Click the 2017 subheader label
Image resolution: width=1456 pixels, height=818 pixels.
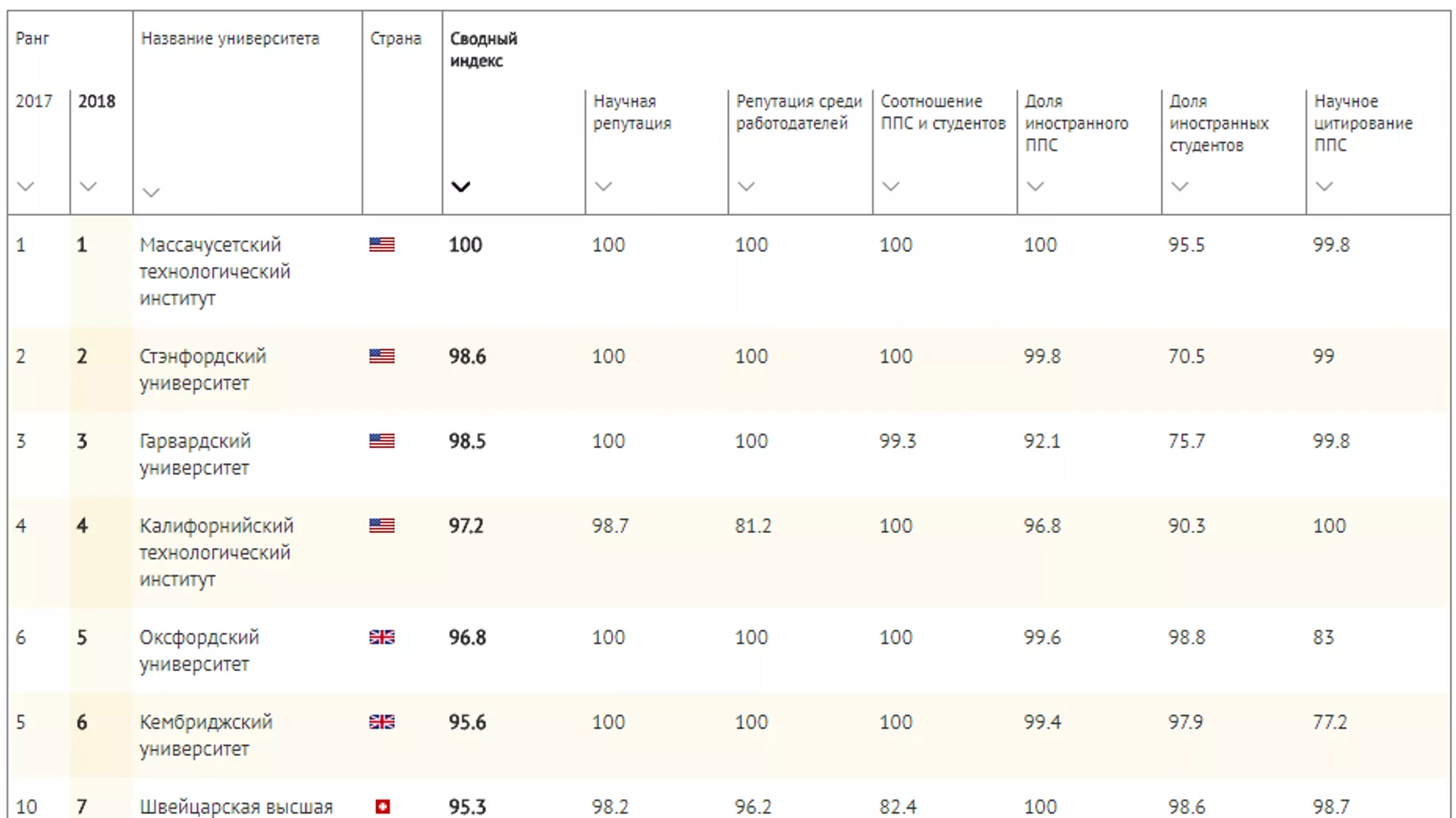[34, 102]
